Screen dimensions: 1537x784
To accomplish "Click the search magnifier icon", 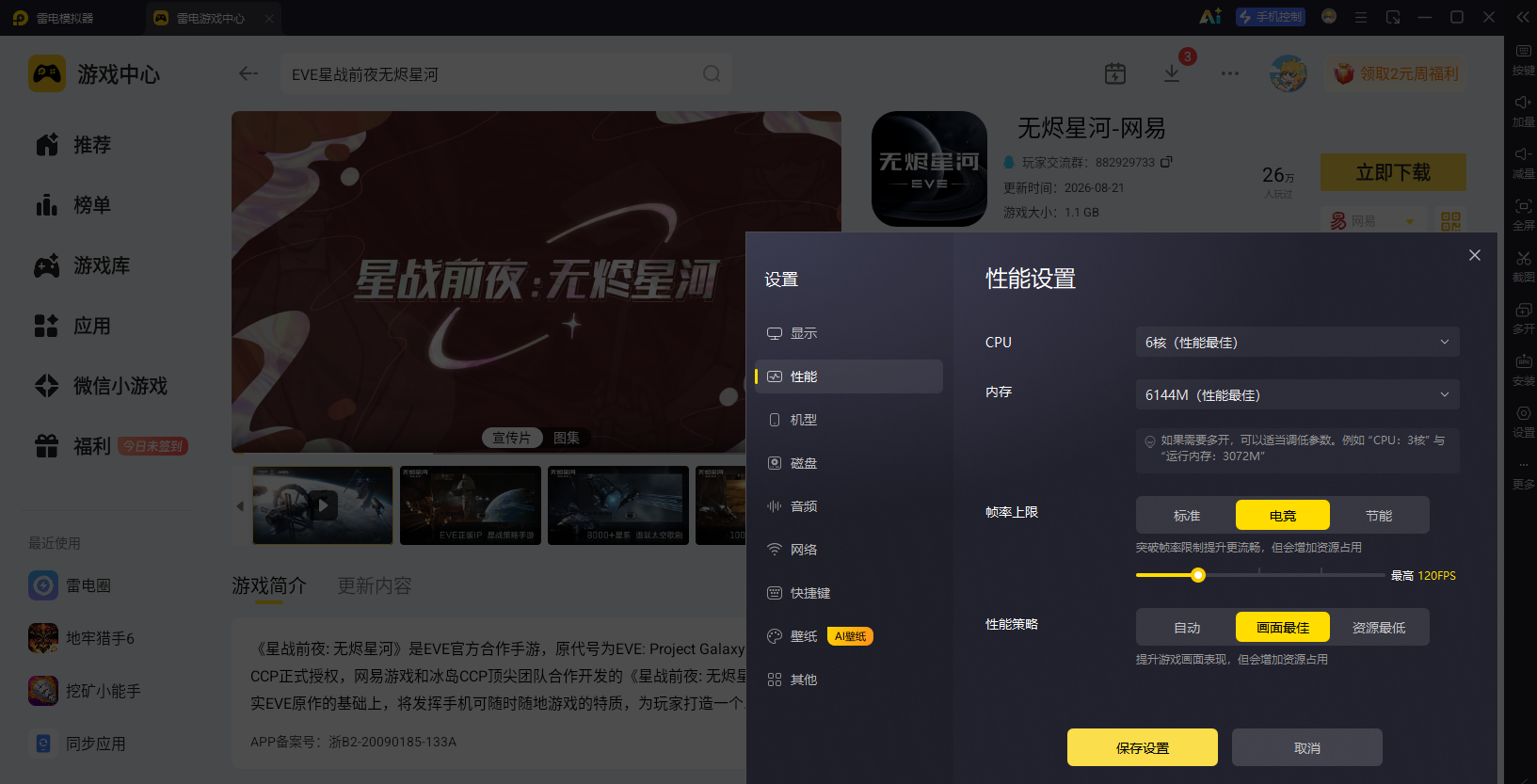I will [712, 73].
